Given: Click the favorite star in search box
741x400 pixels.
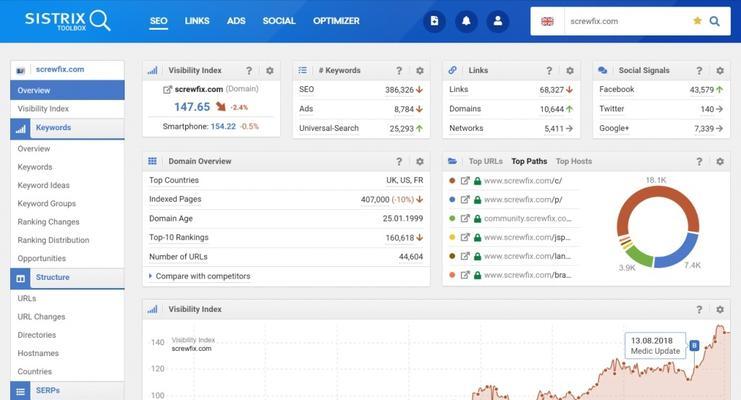Looking at the screenshot, I should coord(697,21).
